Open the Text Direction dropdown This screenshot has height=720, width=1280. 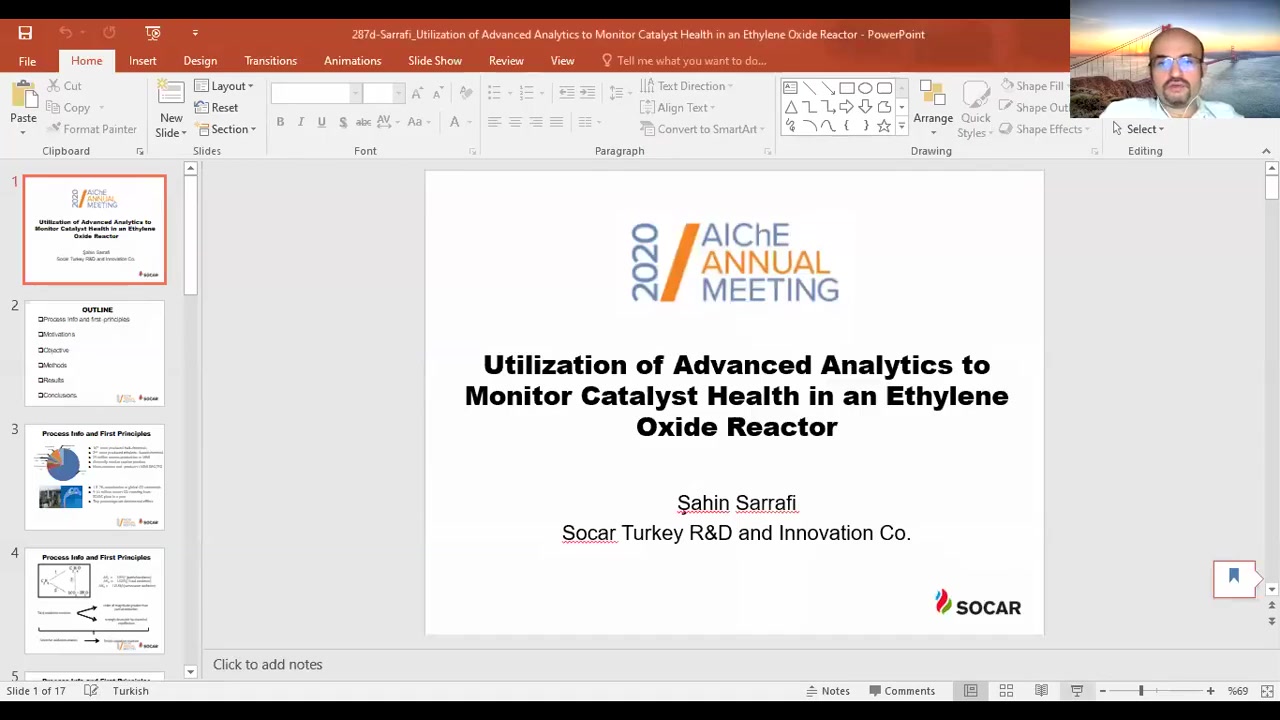(687, 86)
